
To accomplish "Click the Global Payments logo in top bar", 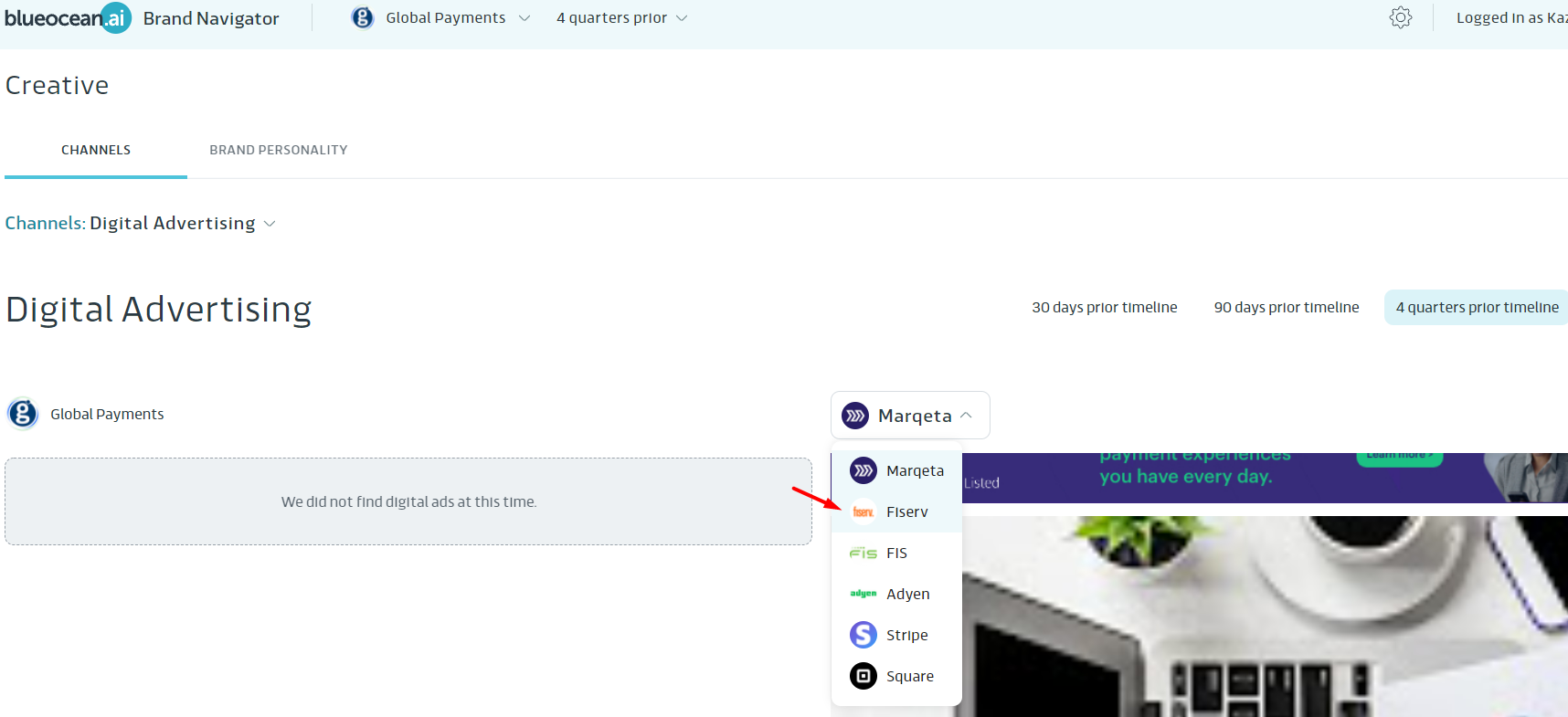I will [363, 17].
